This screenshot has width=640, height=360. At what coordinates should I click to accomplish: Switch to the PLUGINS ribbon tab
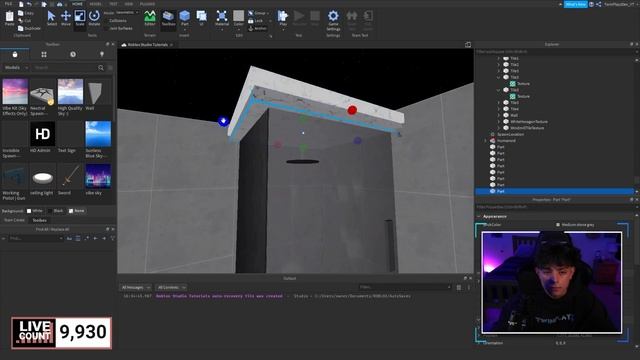coord(147,4)
